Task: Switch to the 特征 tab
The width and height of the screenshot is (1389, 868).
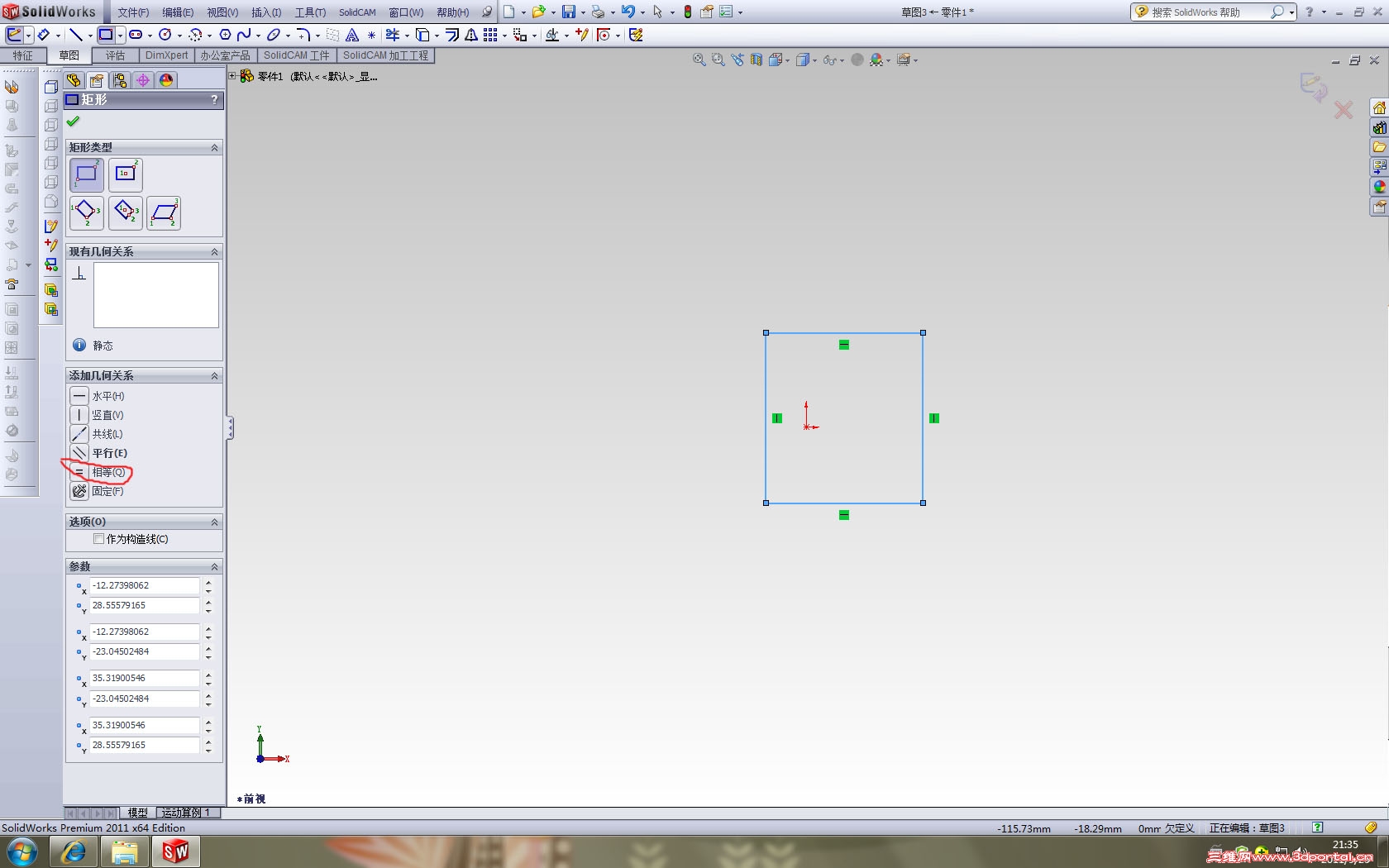Action: coord(23,55)
